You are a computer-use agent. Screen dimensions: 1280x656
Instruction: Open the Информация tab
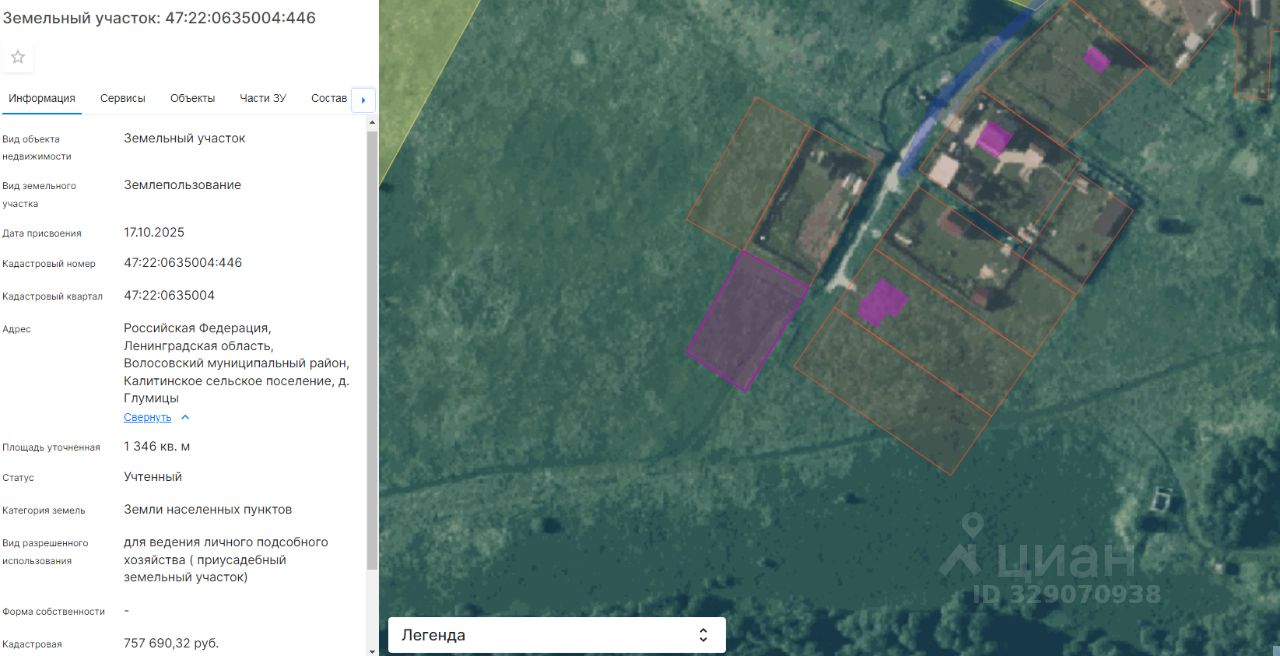(42, 98)
